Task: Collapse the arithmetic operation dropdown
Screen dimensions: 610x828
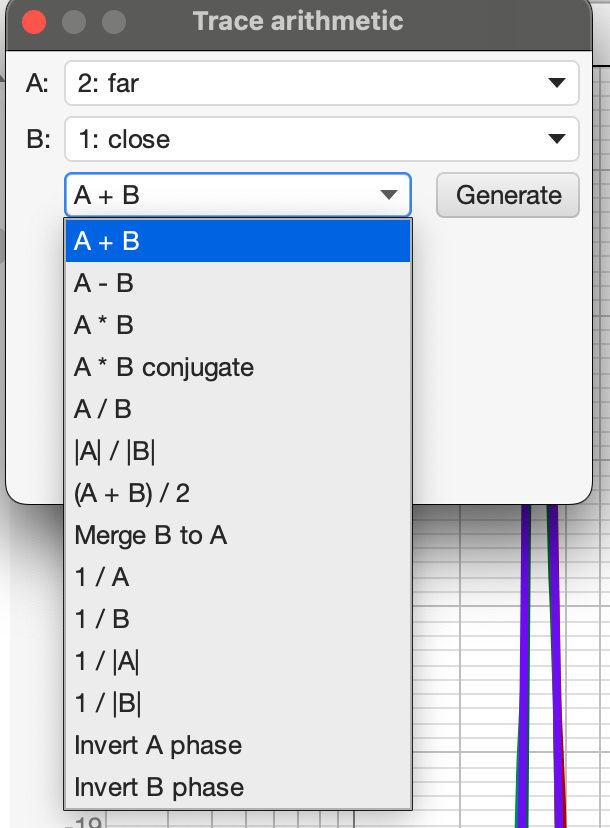Action: (x=238, y=195)
